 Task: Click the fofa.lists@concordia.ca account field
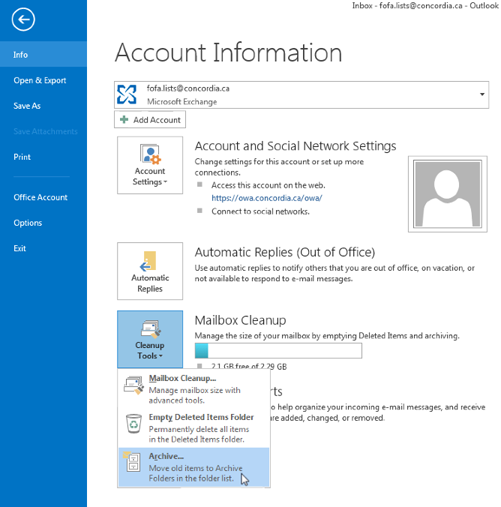[x=301, y=95]
